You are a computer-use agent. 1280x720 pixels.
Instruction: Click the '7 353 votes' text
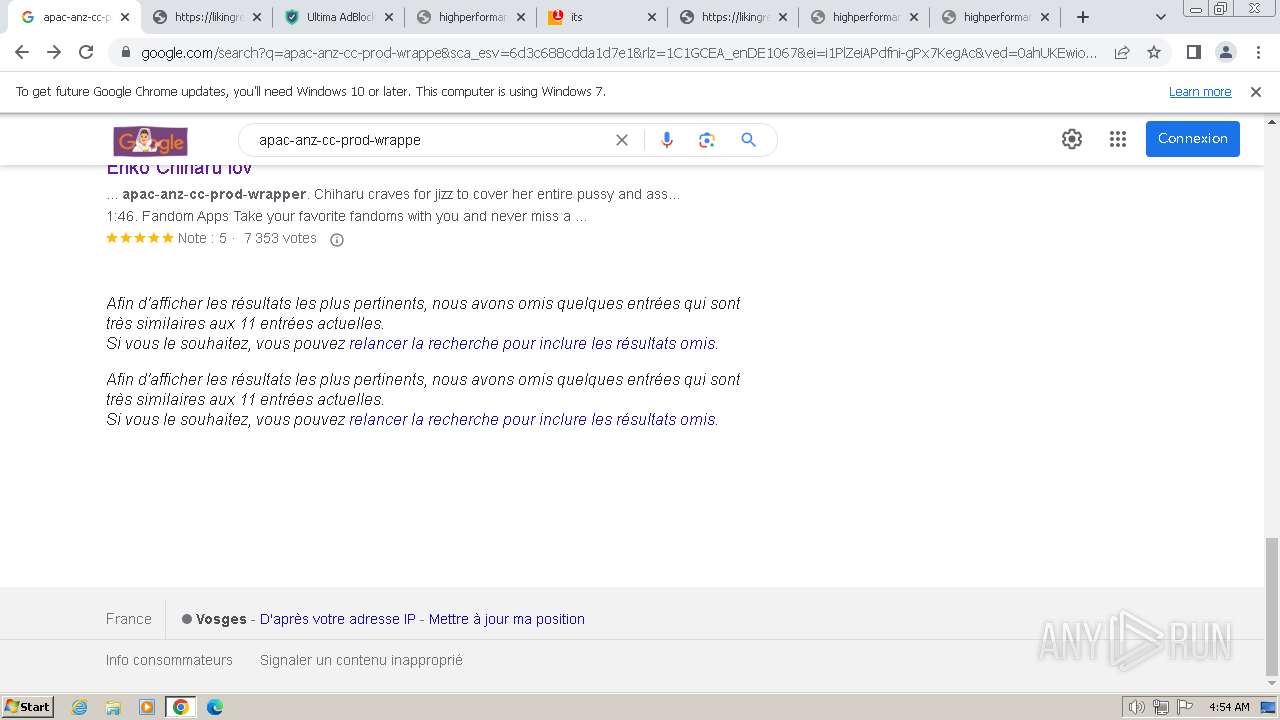tap(280, 238)
